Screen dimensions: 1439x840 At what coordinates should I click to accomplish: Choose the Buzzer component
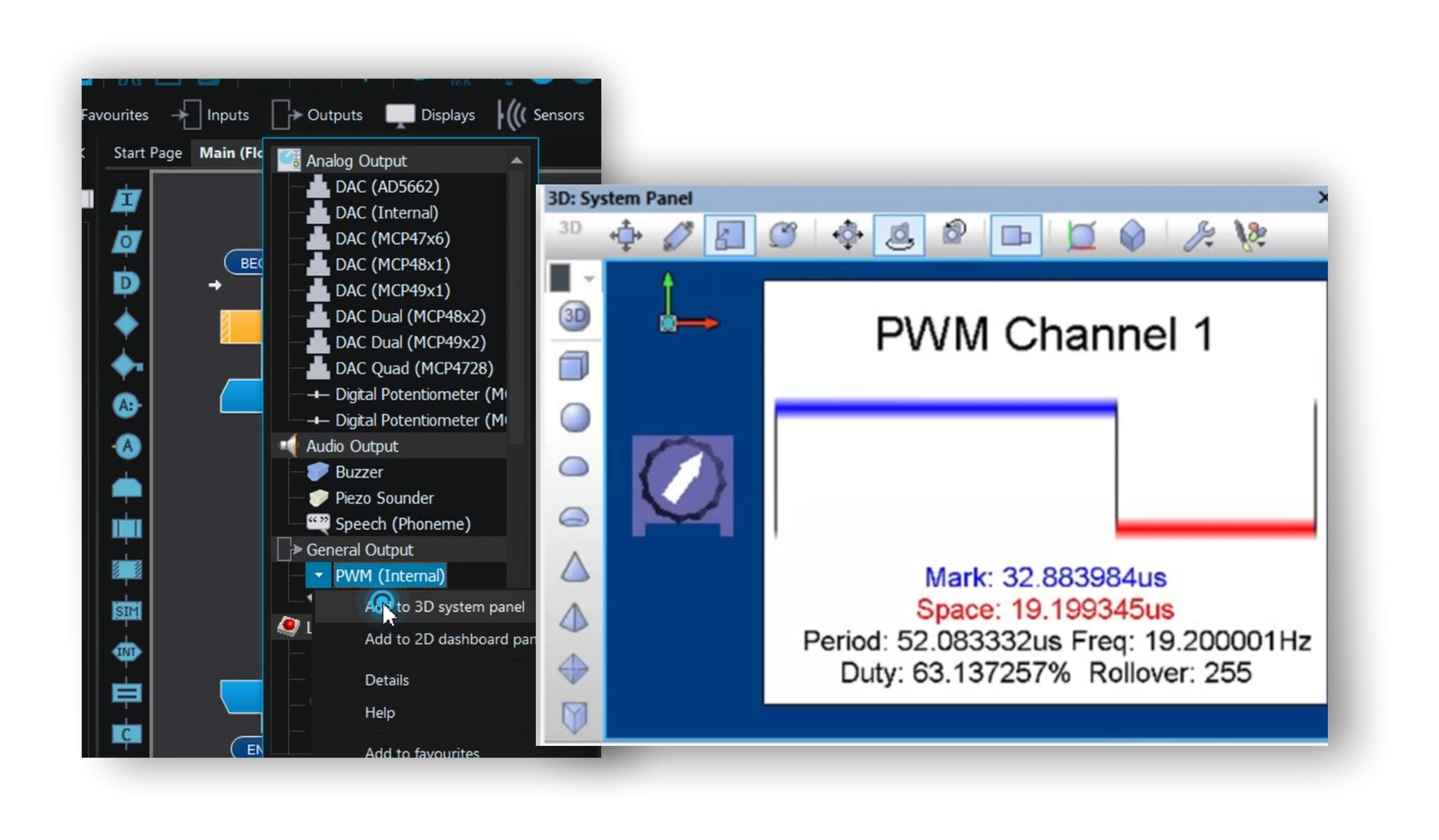345,472
